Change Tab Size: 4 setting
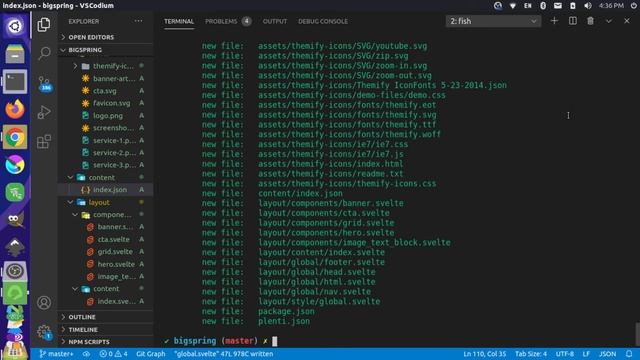Screen dimensions: 640x360 pos(531,354)
